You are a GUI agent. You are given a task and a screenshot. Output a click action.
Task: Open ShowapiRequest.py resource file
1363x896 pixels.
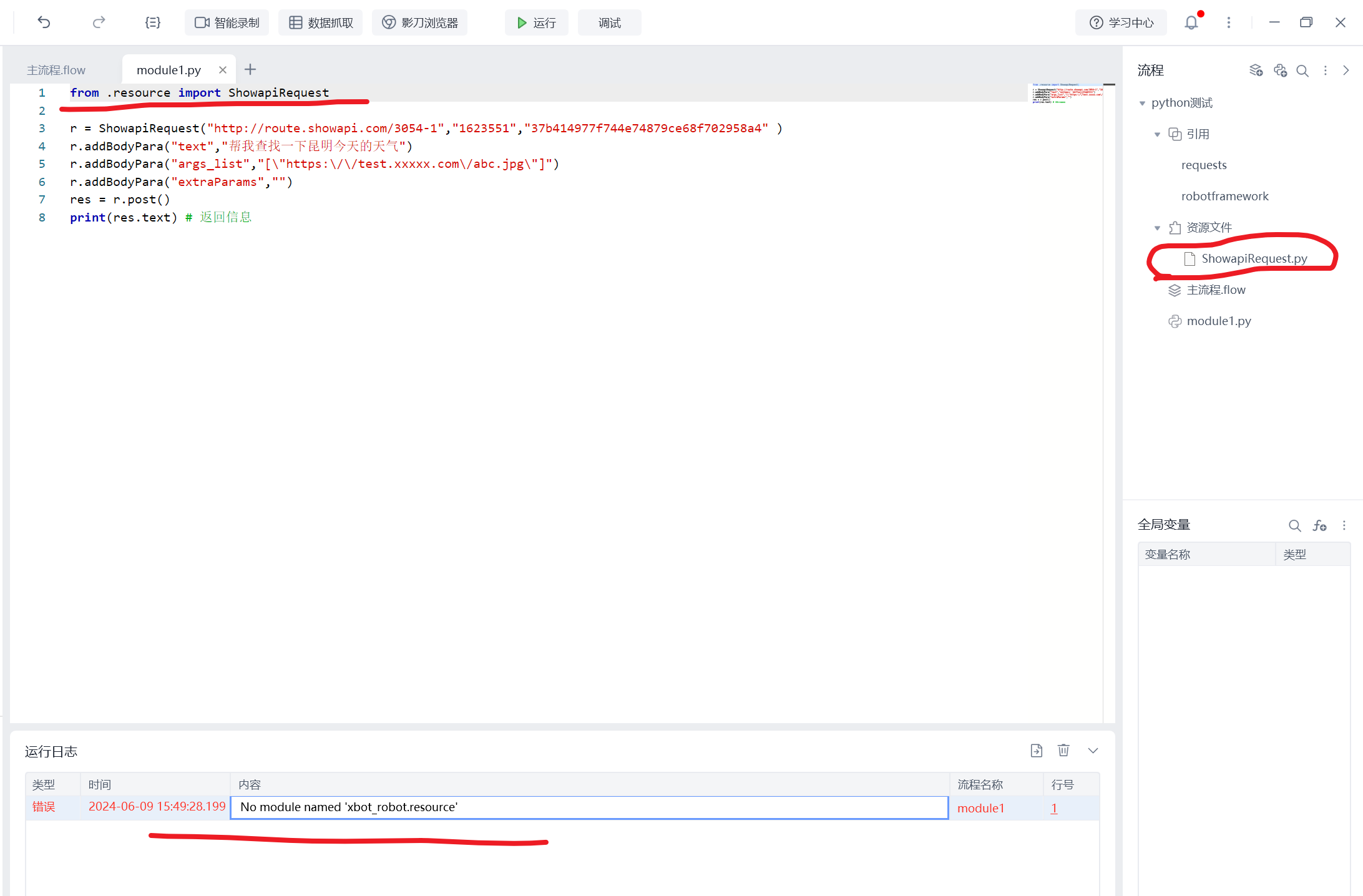click(x=1253, y=258)
